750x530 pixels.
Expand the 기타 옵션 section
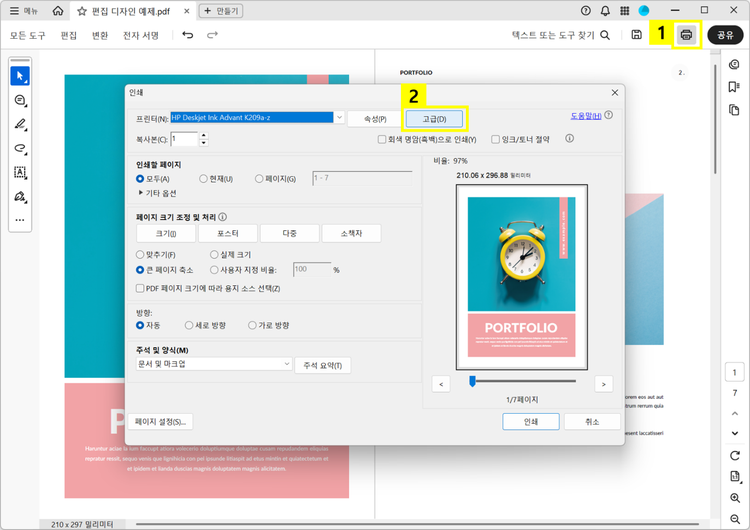pos(141,193)
